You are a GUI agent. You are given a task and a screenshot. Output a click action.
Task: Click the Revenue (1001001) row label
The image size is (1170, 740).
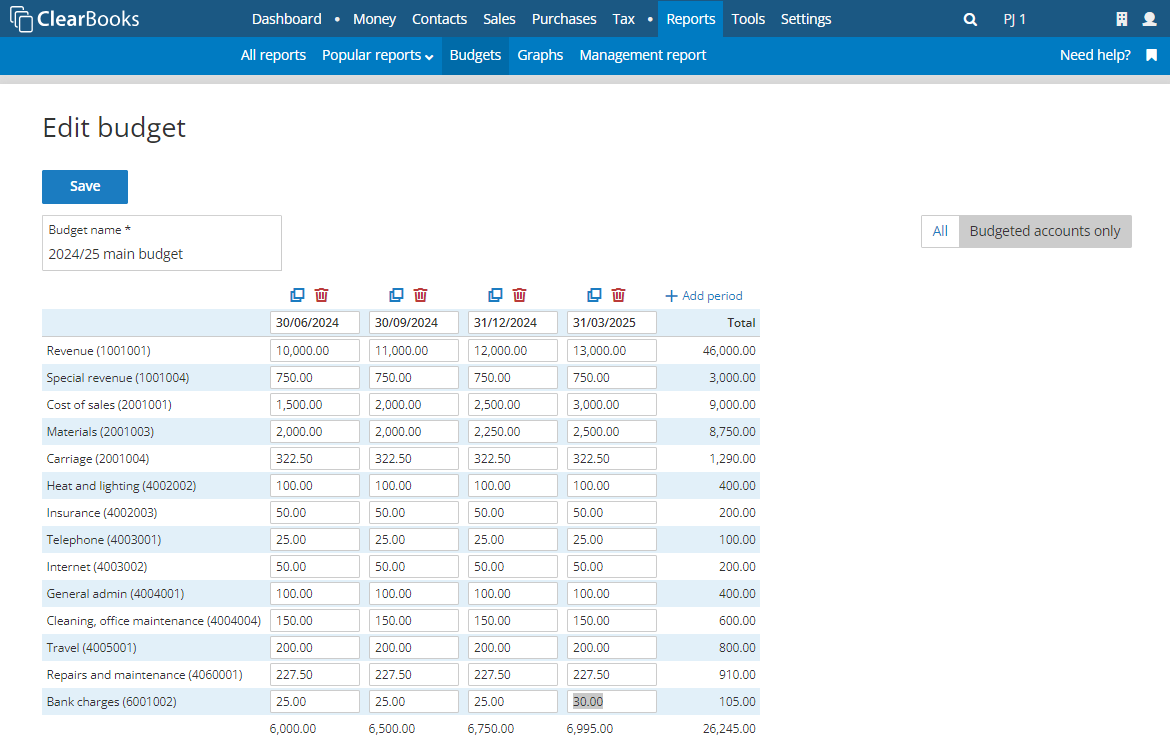[x=98, y=351]
